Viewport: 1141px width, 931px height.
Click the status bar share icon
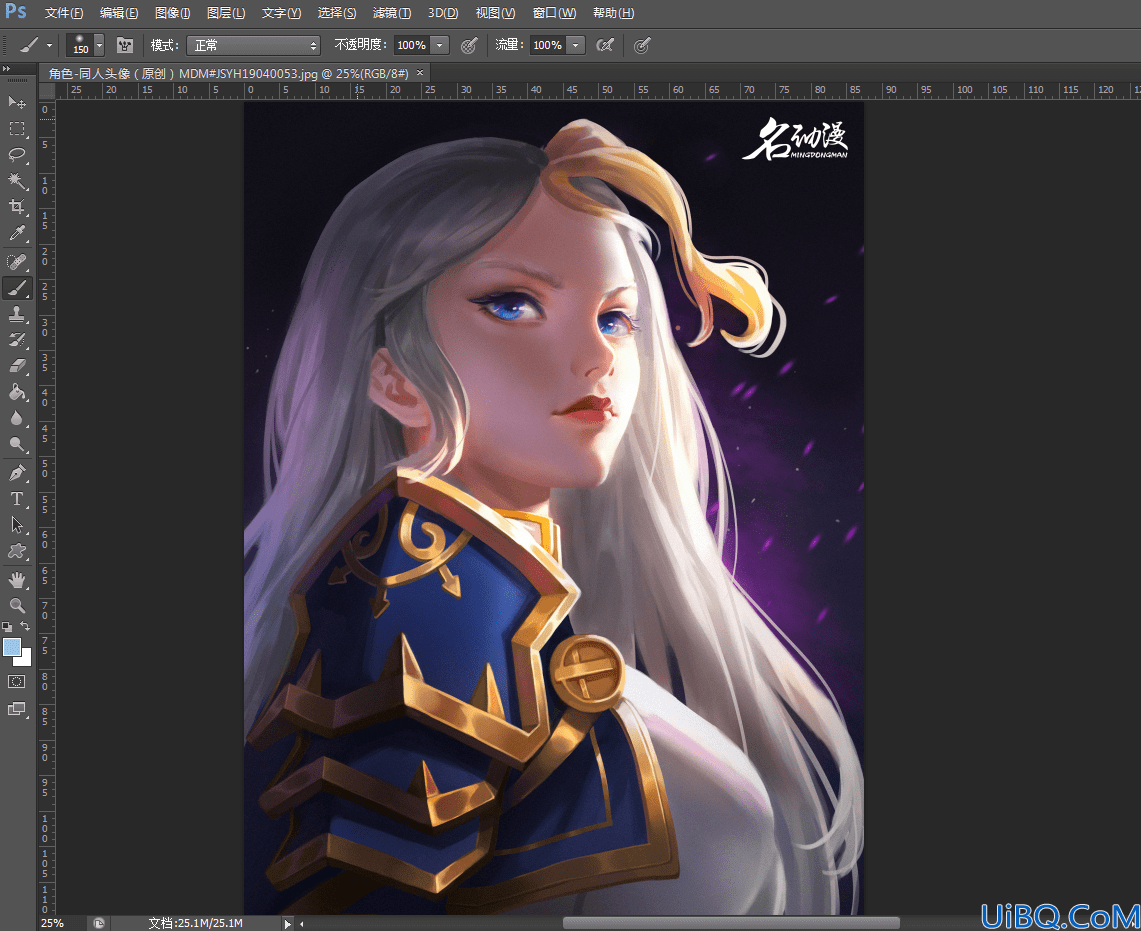tap(99, 923)
